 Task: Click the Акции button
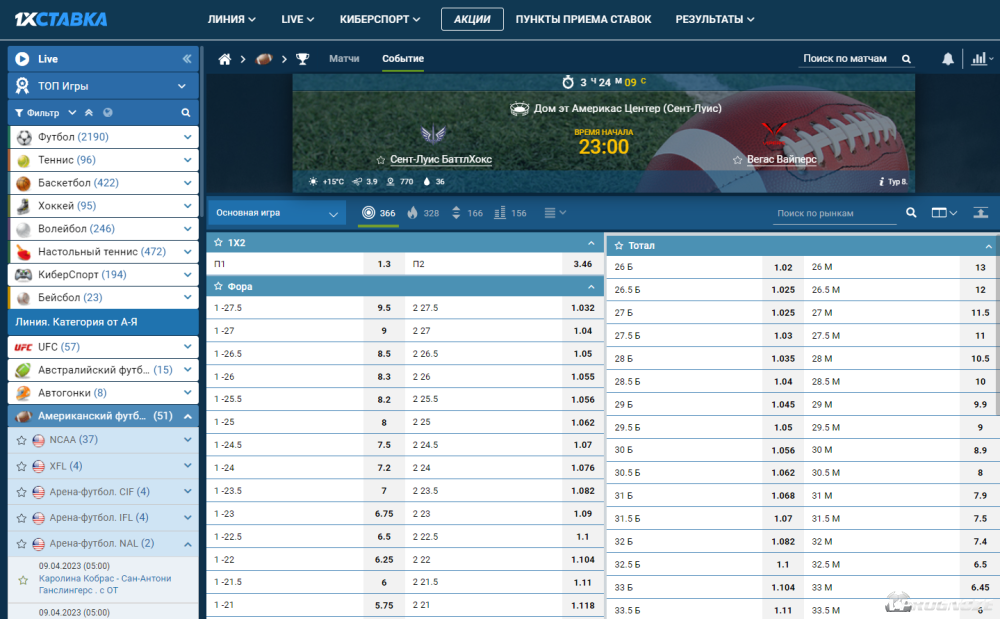point(472,19)
